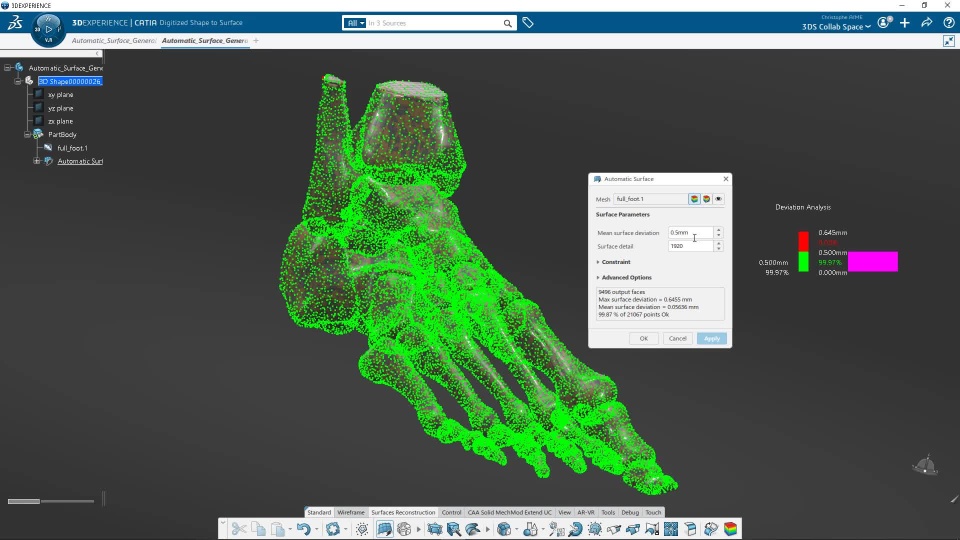960x540 pixels.
Task: Click the tag icon beside the search bar
Action: 528,23
